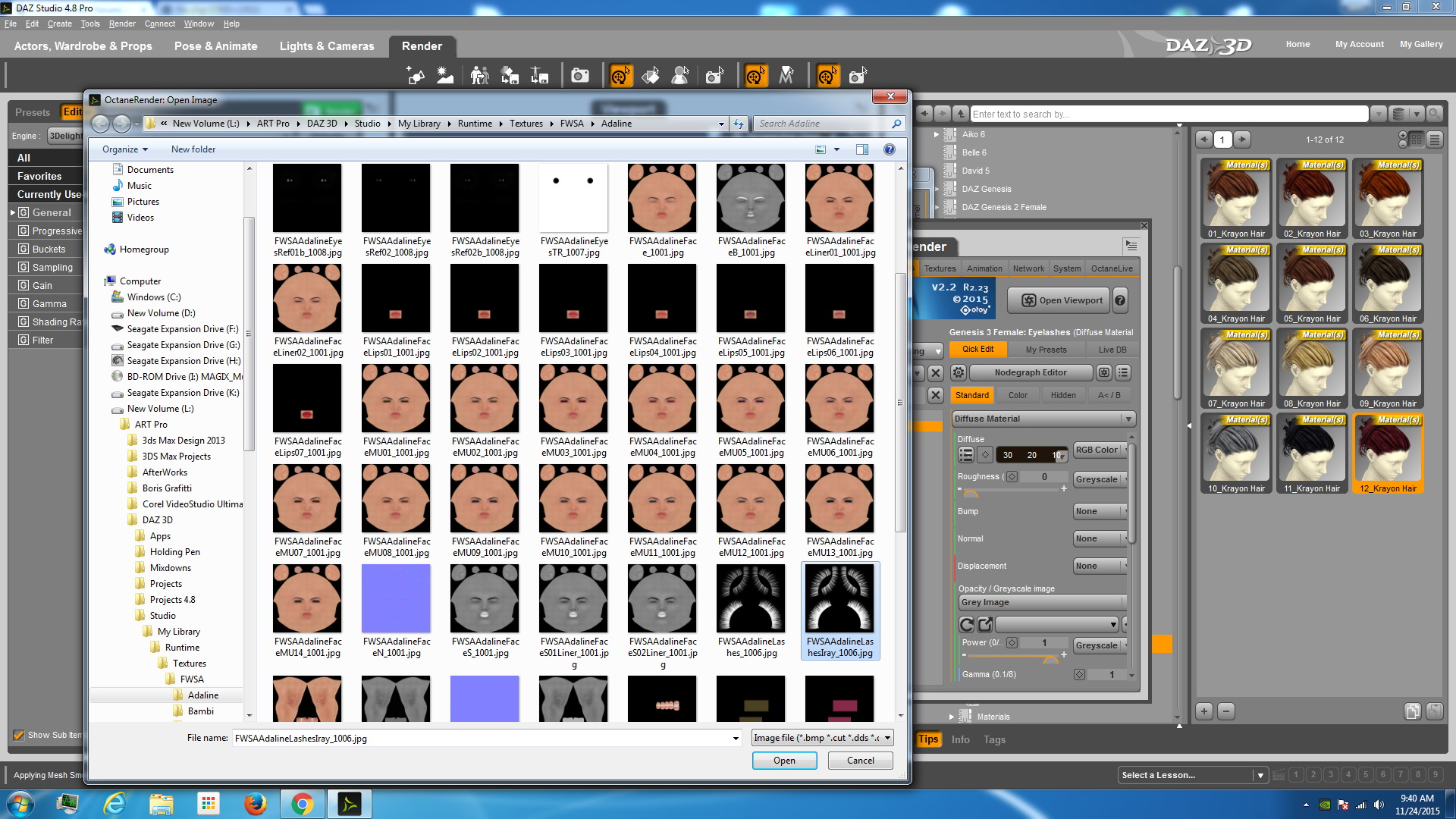
Task: Click the open image file icon
Action: pos(984,625)
